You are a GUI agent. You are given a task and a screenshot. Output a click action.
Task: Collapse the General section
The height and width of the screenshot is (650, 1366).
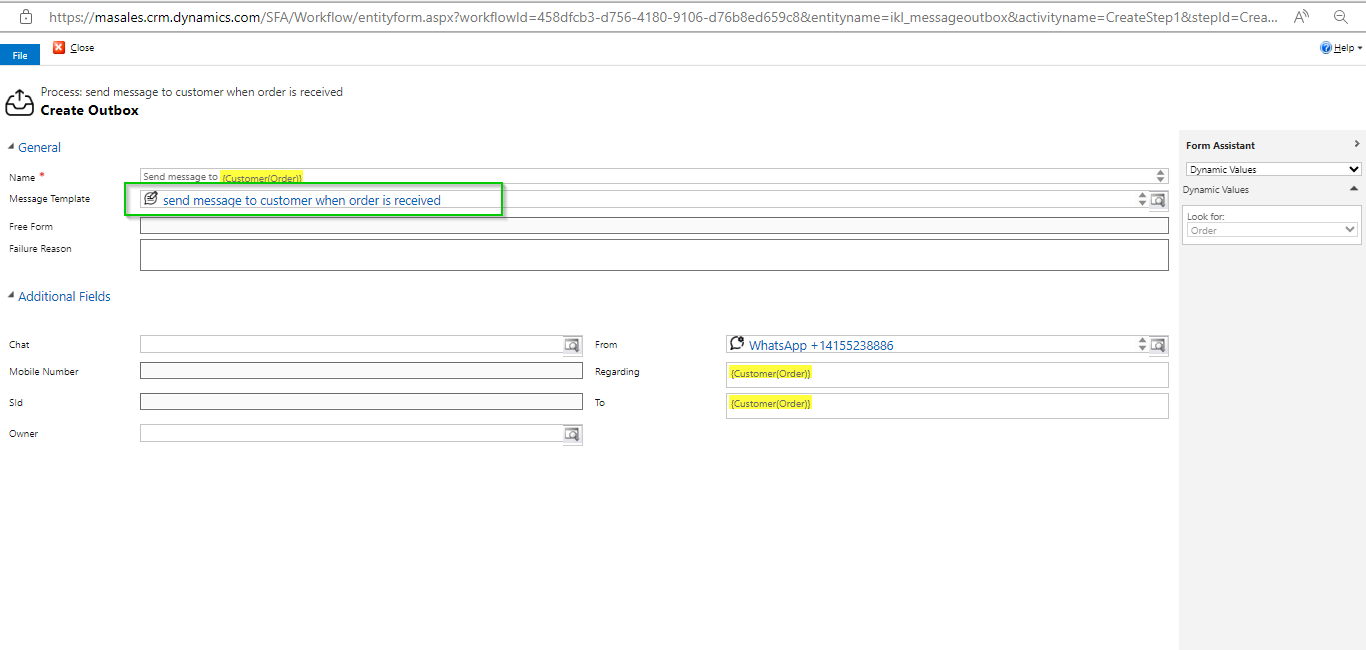[x=11, y=148]
